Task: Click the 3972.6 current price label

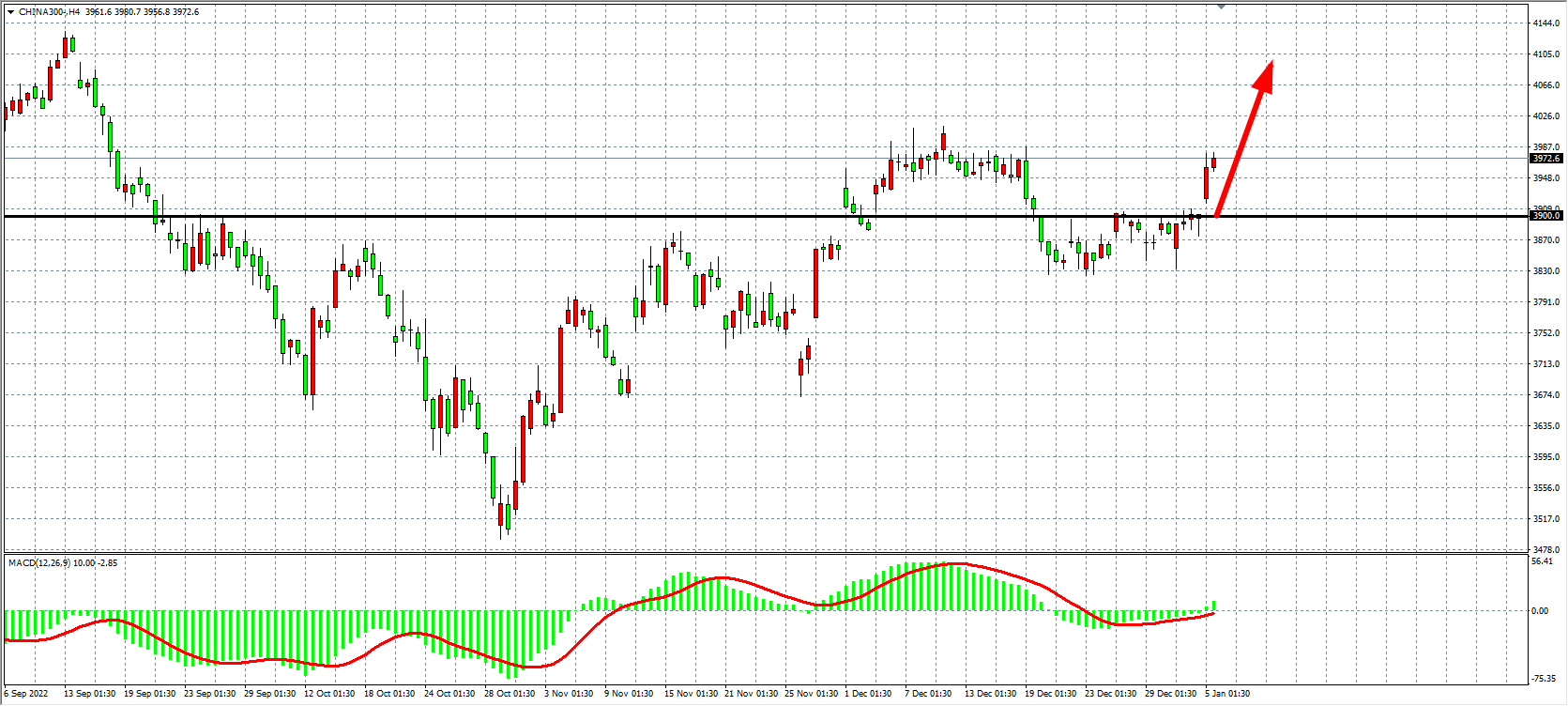Action: (x=1545, y=159)
